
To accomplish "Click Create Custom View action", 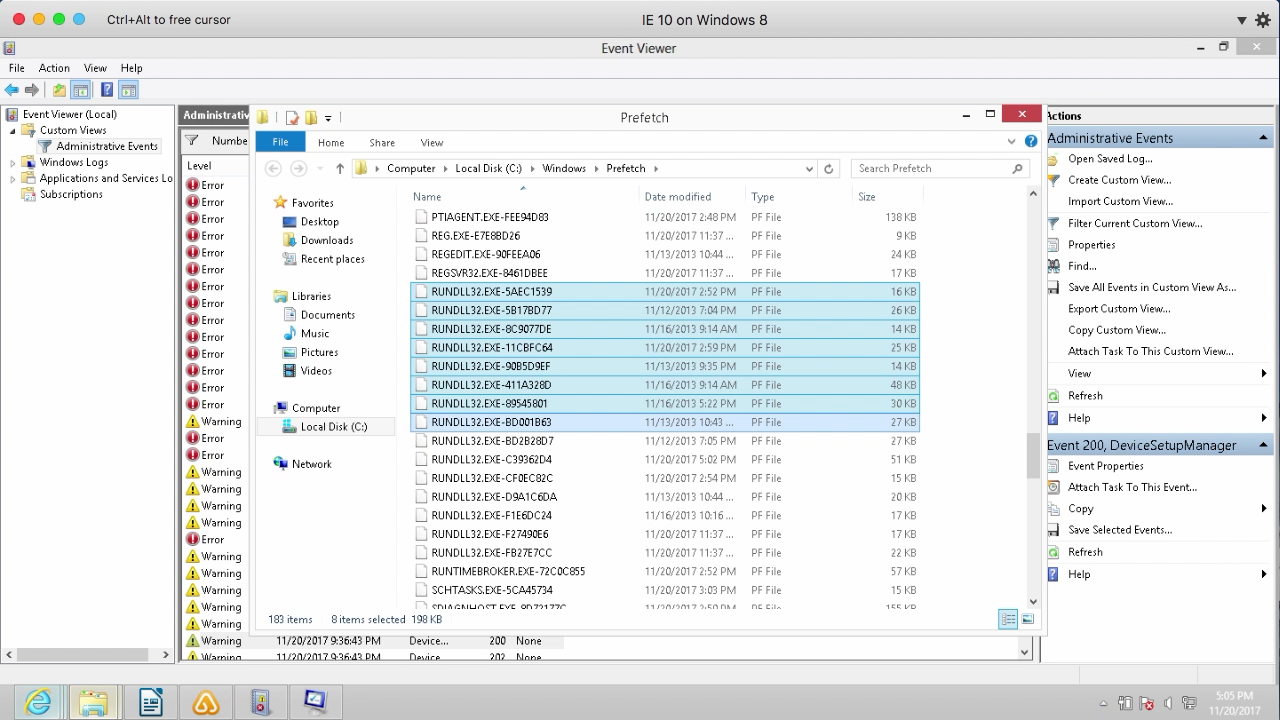I will [x=1119, y=180].
